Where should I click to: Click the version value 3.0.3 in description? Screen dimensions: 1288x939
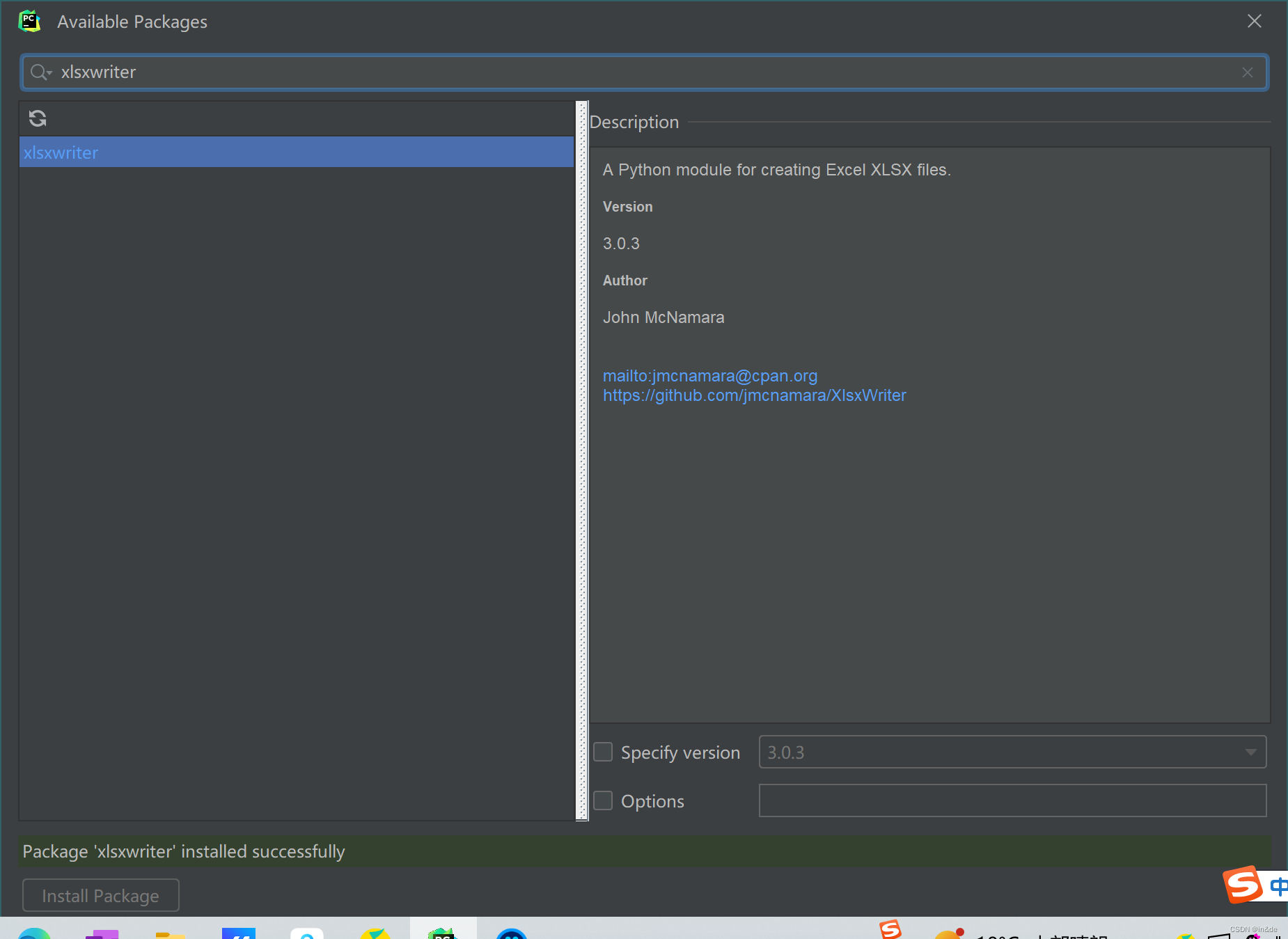(x=621, y=244)
